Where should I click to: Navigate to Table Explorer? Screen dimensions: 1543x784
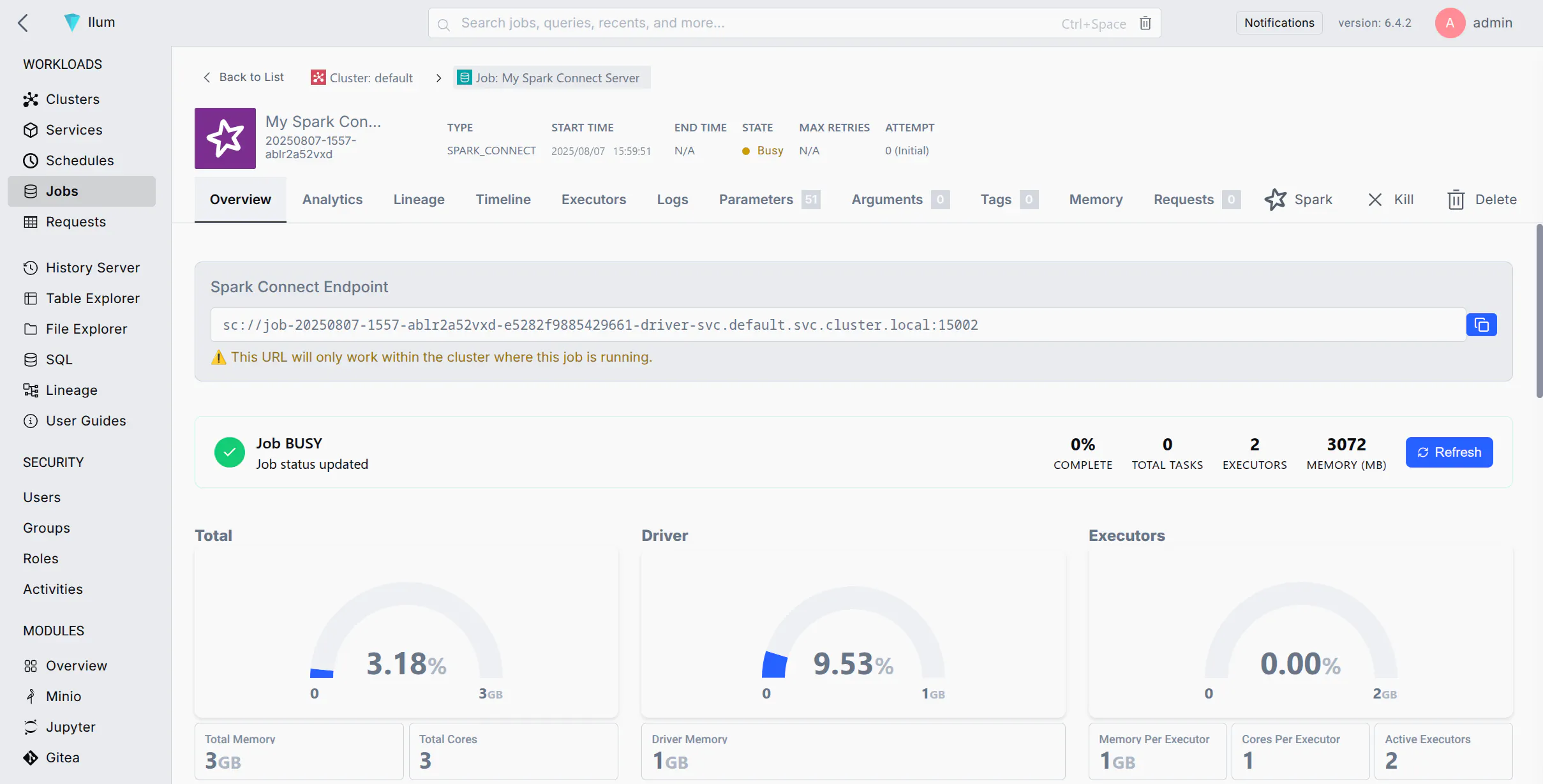[93, 298]
